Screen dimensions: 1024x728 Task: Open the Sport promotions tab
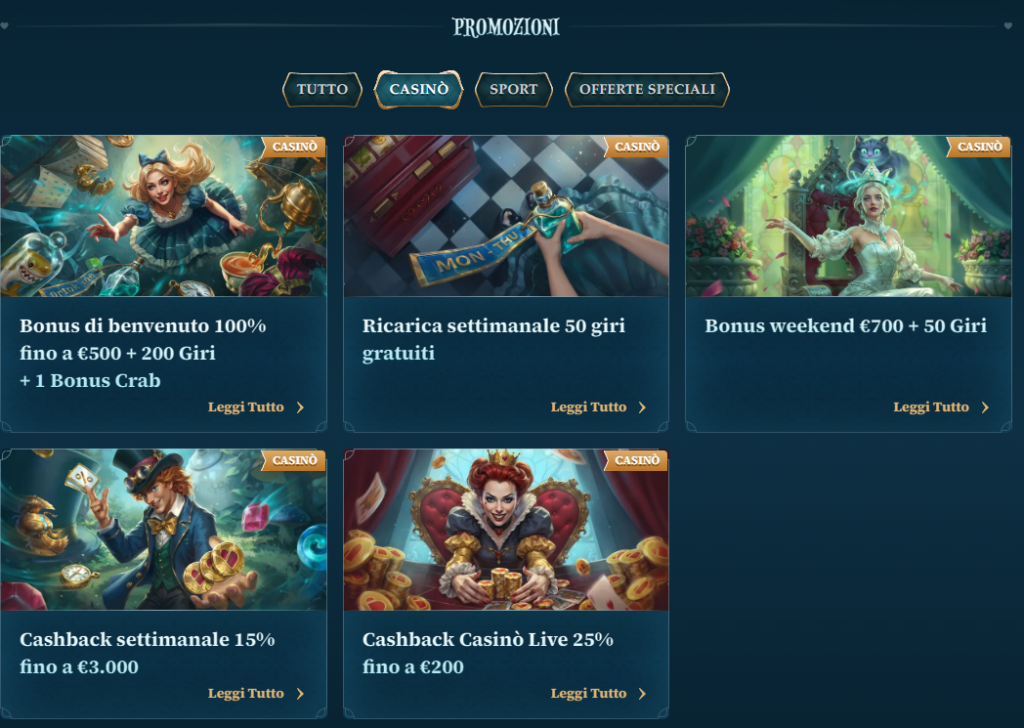(x=513, y=89)
